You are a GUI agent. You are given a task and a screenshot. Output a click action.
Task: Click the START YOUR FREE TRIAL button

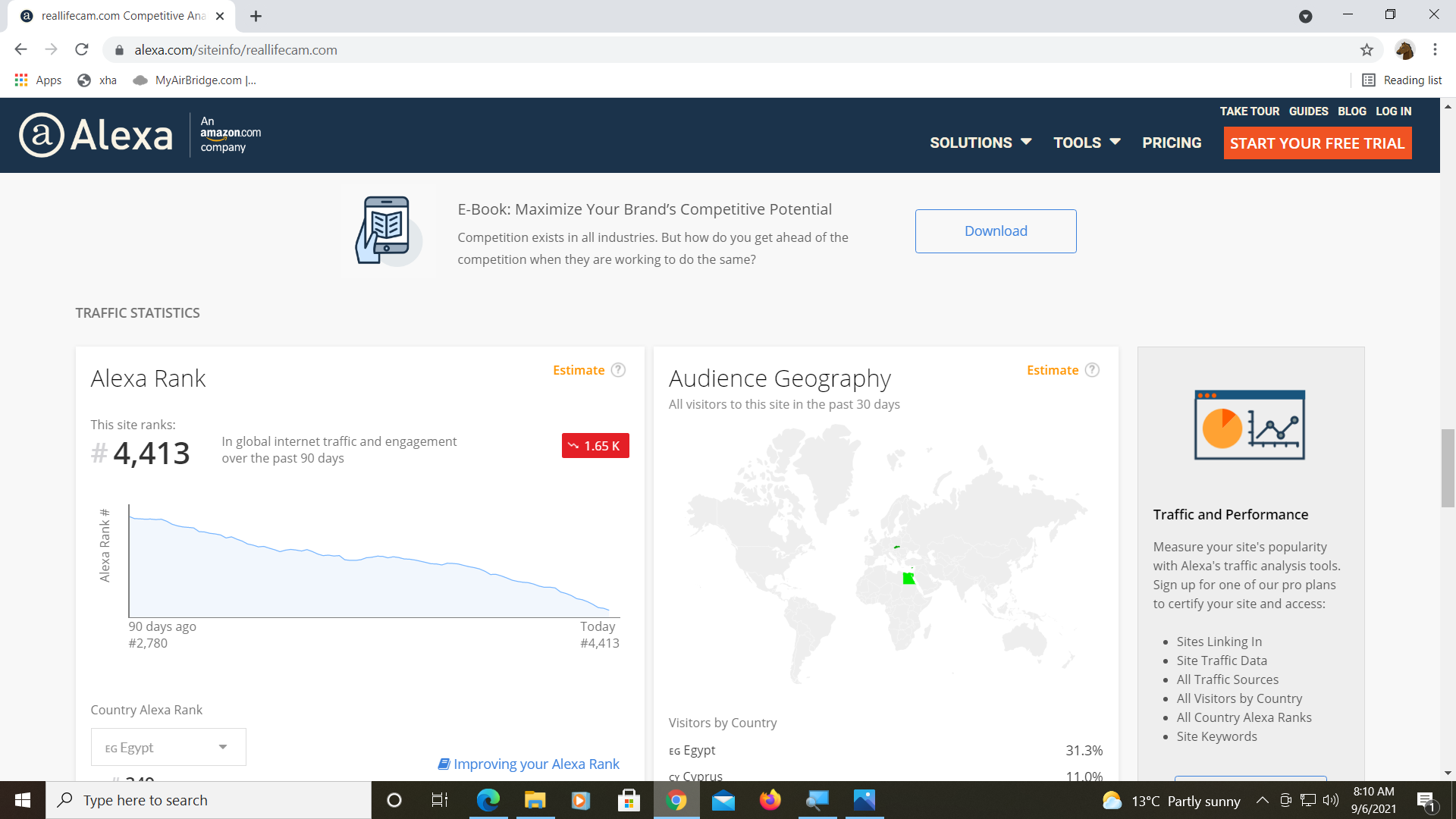click(x=1317, y=143)
